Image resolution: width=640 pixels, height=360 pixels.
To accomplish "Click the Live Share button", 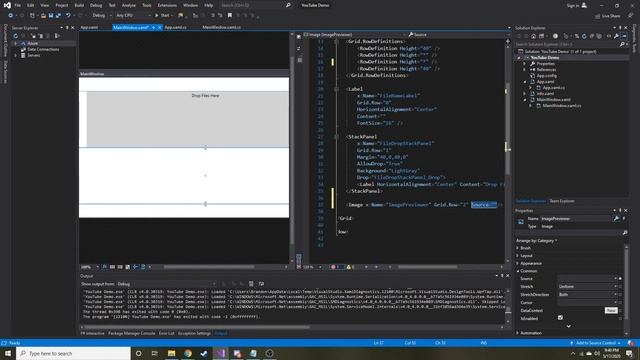I will pos(608,16).
